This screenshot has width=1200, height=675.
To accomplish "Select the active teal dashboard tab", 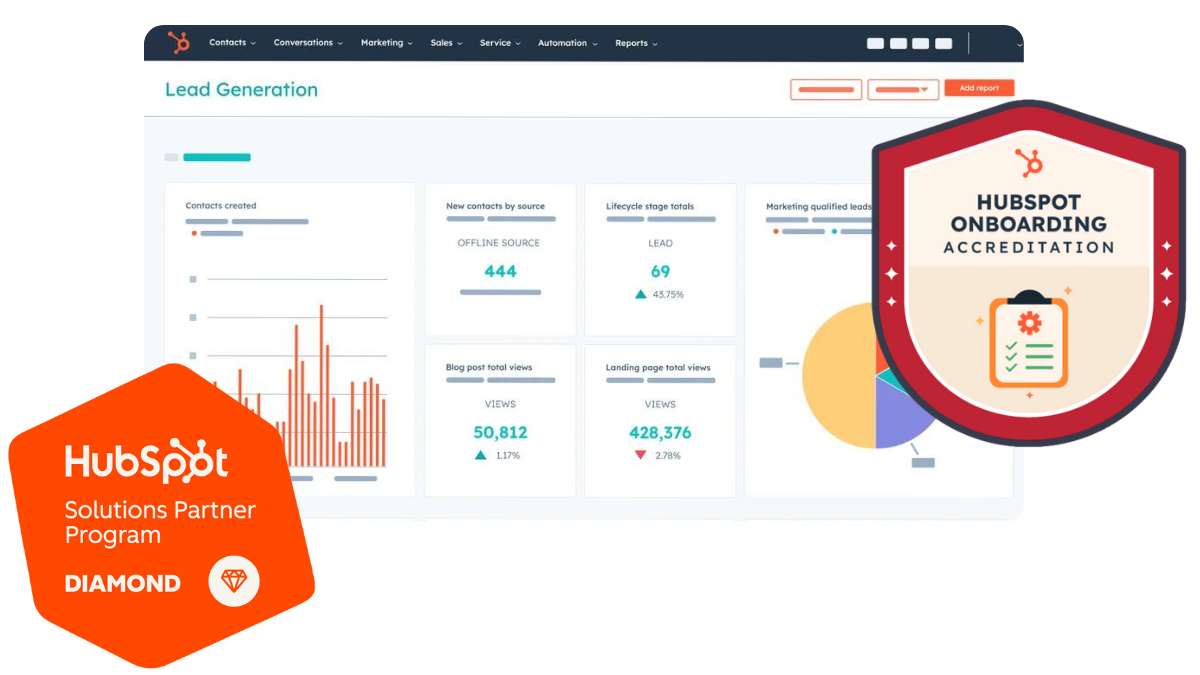I will 217,157.
